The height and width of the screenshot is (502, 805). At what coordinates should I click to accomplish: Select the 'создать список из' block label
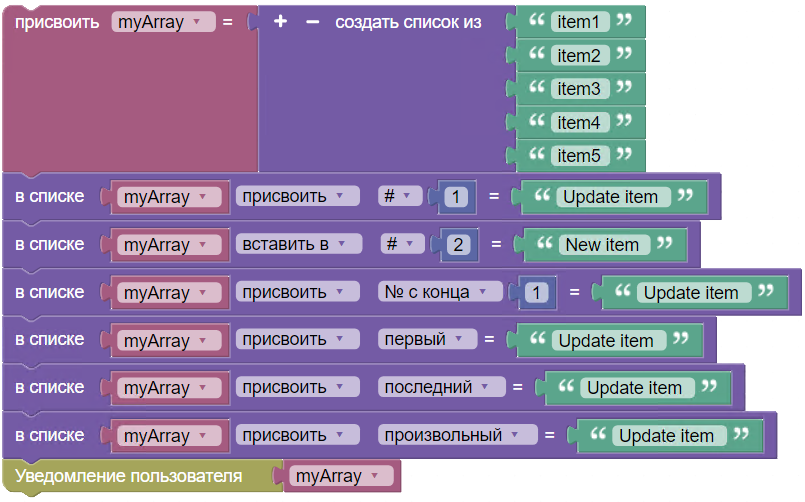point(408,22)
